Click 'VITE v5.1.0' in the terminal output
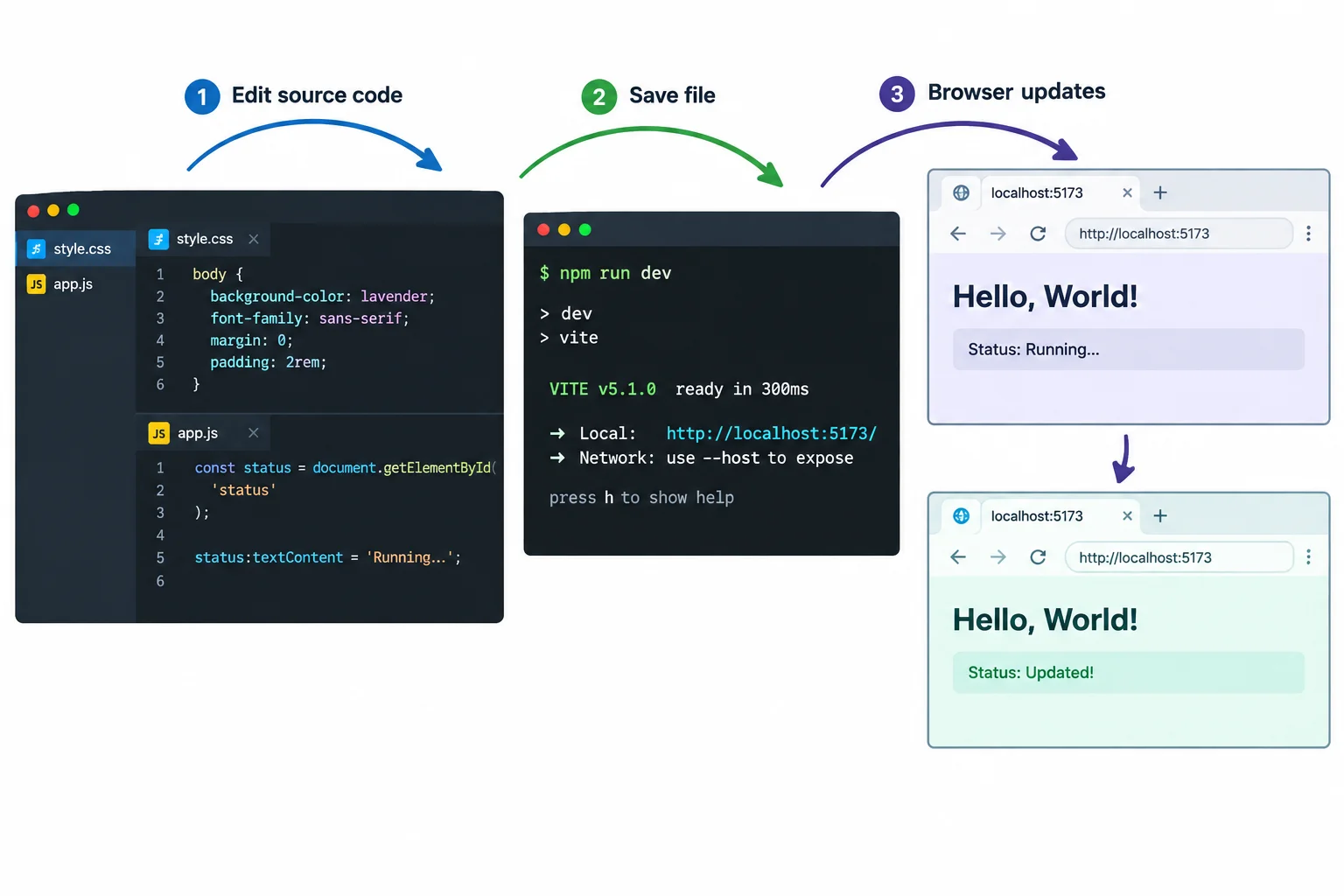Viewport: 1344px width, 896px height. [603, 389]
